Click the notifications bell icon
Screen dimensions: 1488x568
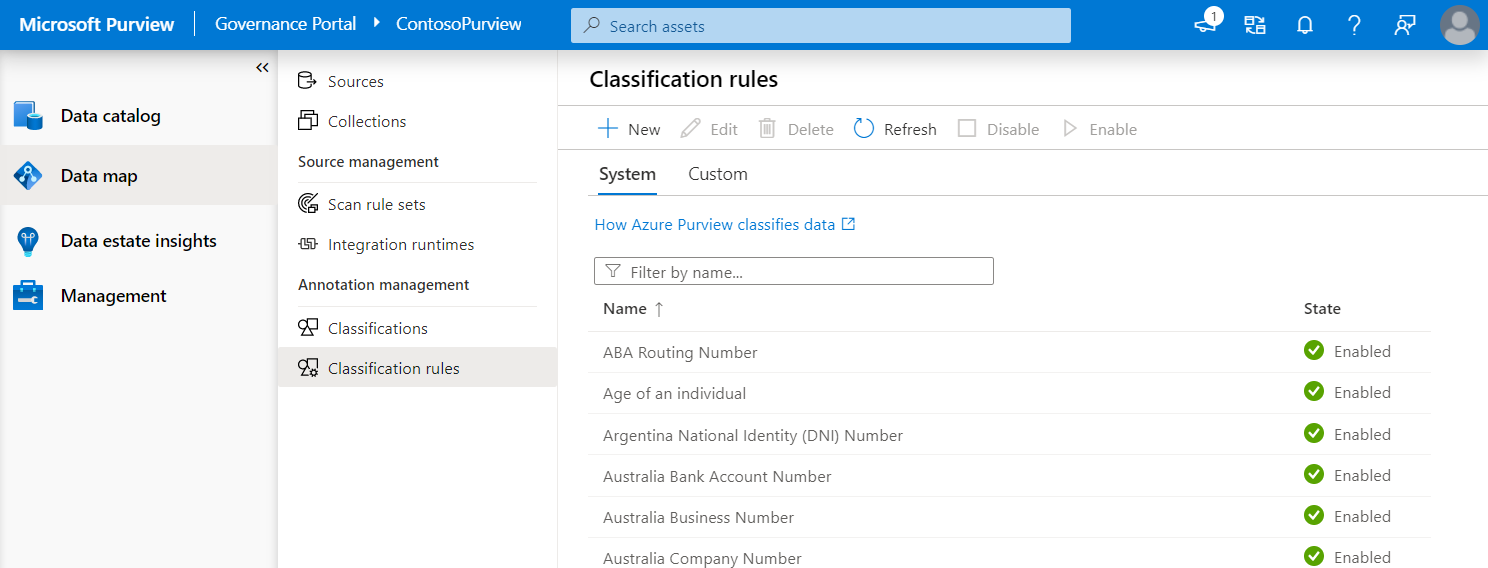[1304, 25]
